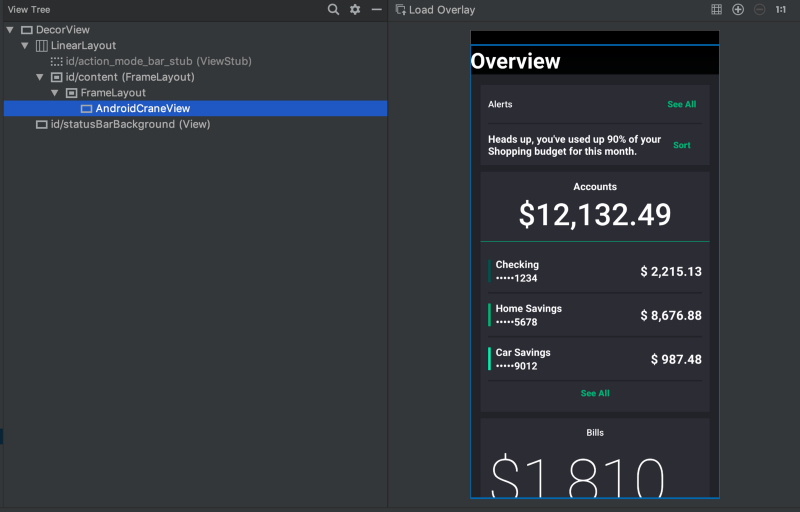This screenshot has height=512, width=800.
Task: Open View Tree settings gear
Action: [355, 9]
